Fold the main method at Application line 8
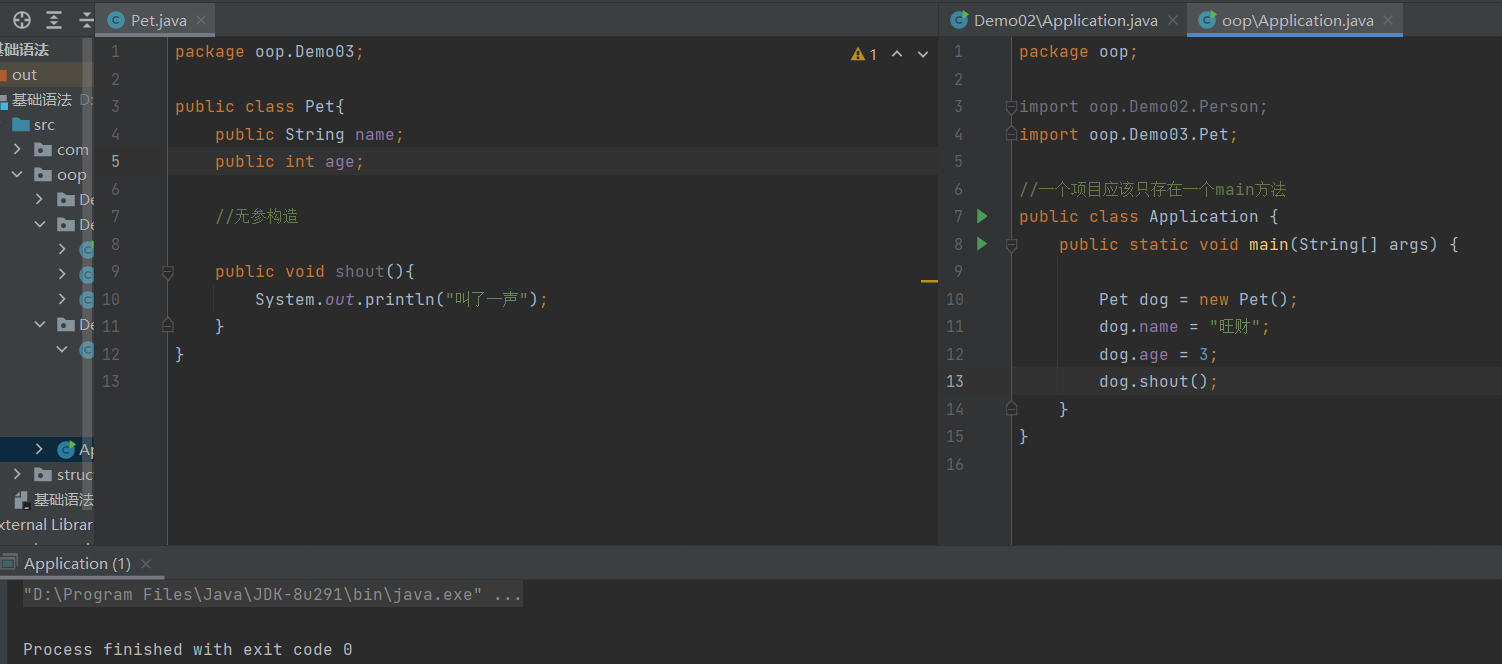 [x=1012, y=244]
